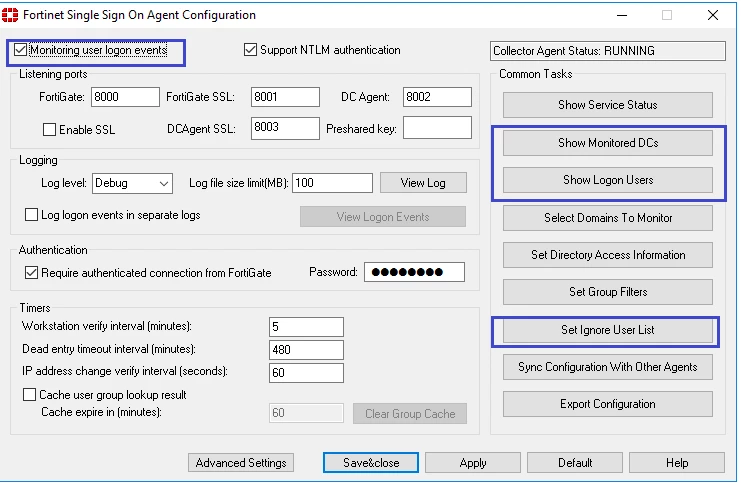The height and width of the screenshot is (483, 741).
Task: Click Dead entry timeout interval field
Action: (x=306, y=350)
